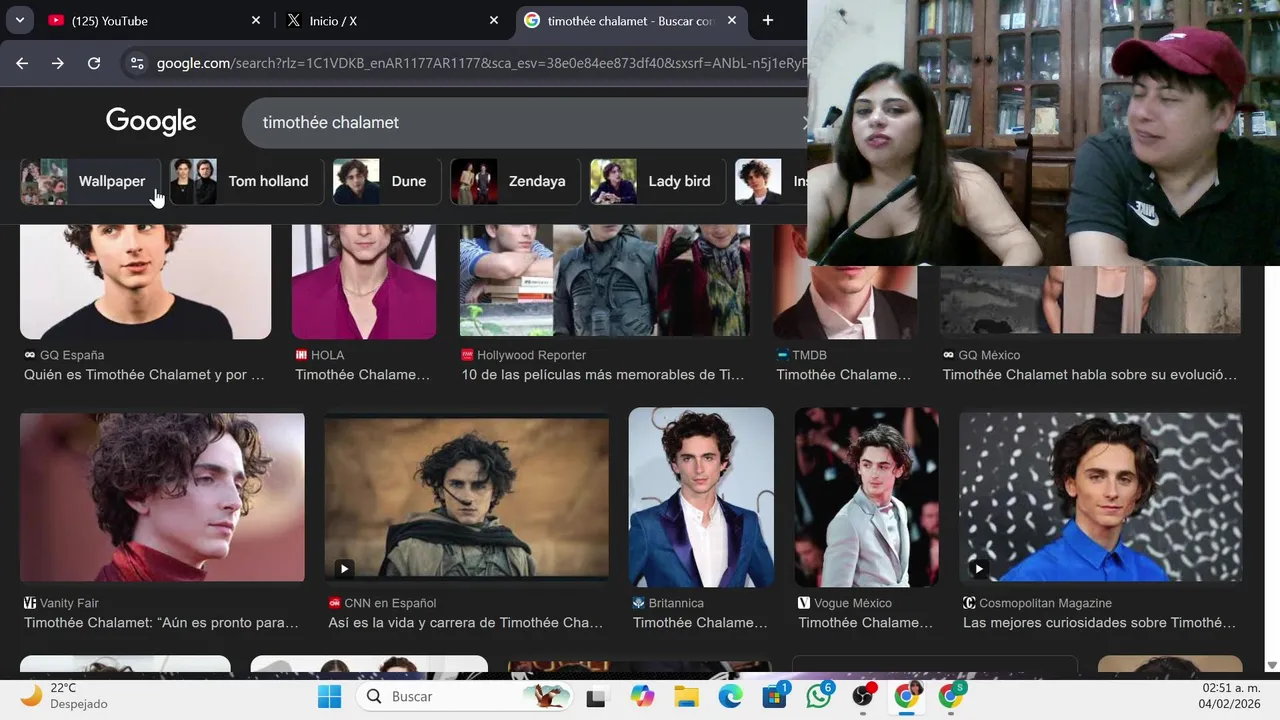Close the YouTube tab
Screen dimensions: 1280x720
255,20
